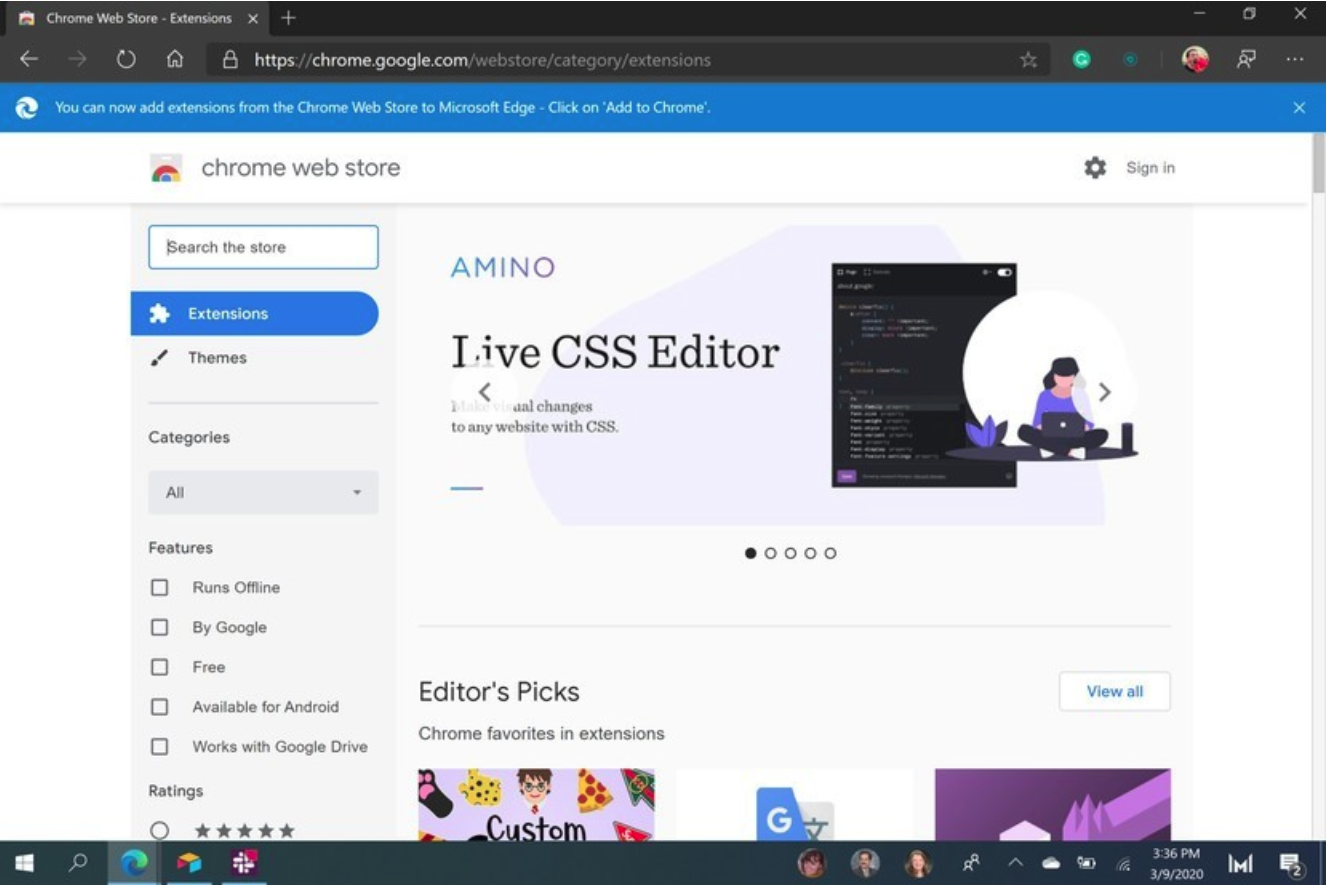Select the Extensions puzzle-piece category icon

pos(161,313)
